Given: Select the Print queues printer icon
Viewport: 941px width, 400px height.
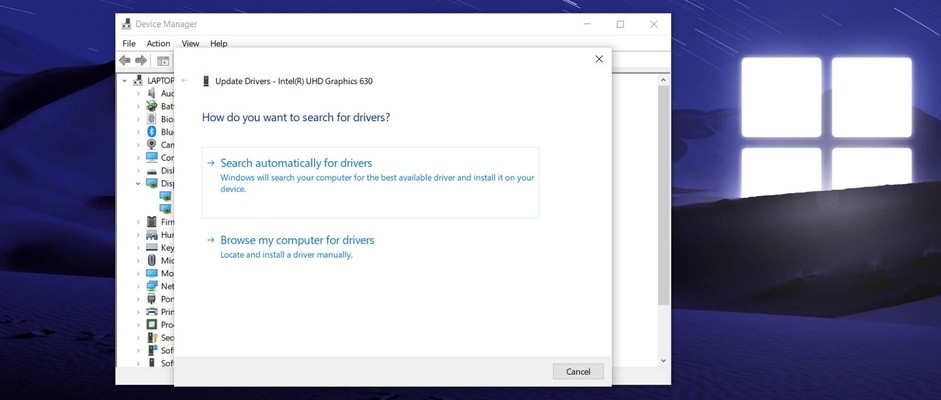Looking at the screenshot, I should pos(151,312).
